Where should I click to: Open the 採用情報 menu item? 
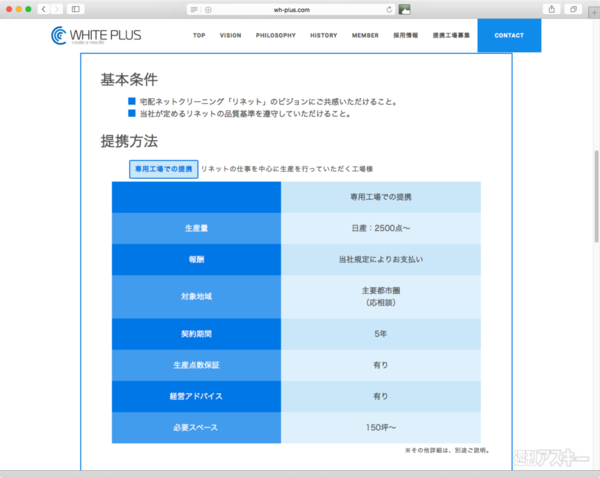(x=406, y=35)
